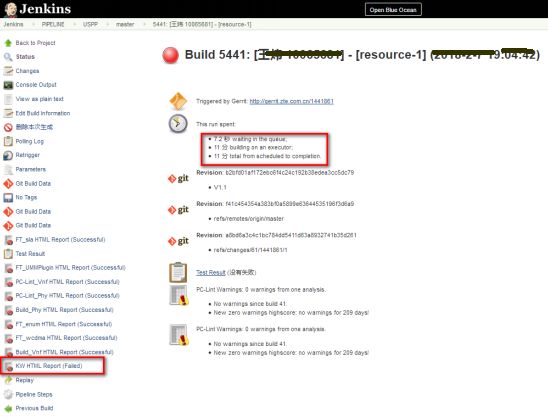
Task: Click git icon beside refs/remotes/origin/master
Action: (x=178, y=210)
